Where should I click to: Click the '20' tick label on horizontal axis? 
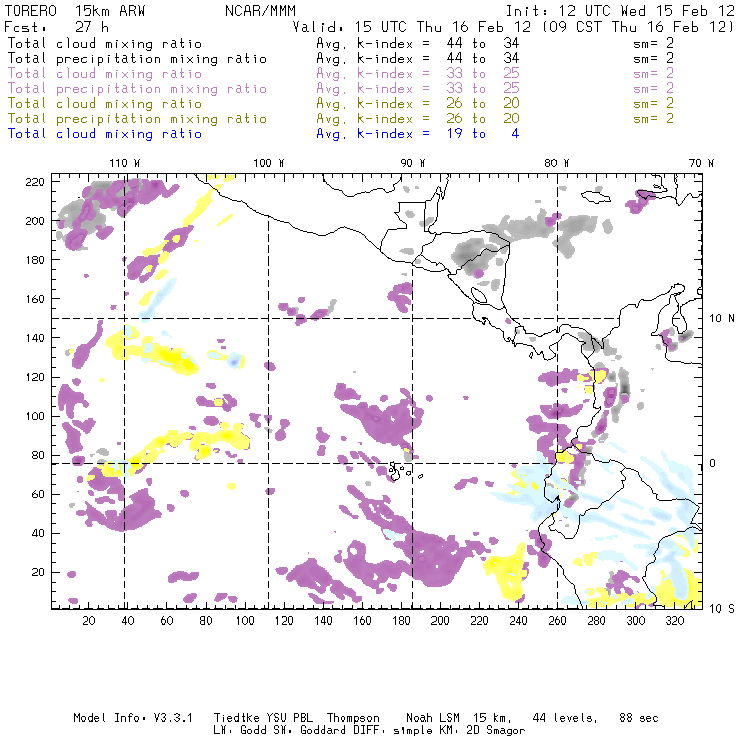coord(89,621)
